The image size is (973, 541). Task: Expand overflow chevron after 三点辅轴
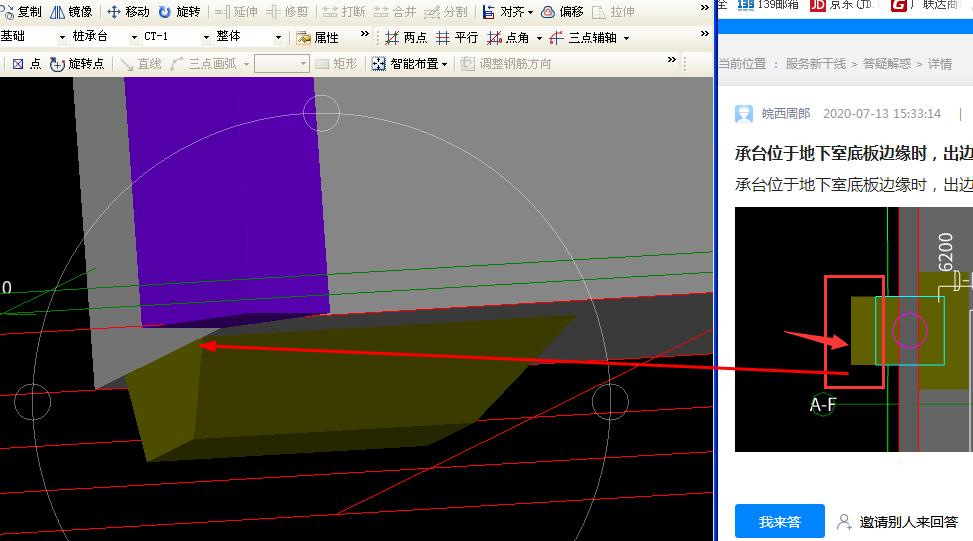[704, 34]
